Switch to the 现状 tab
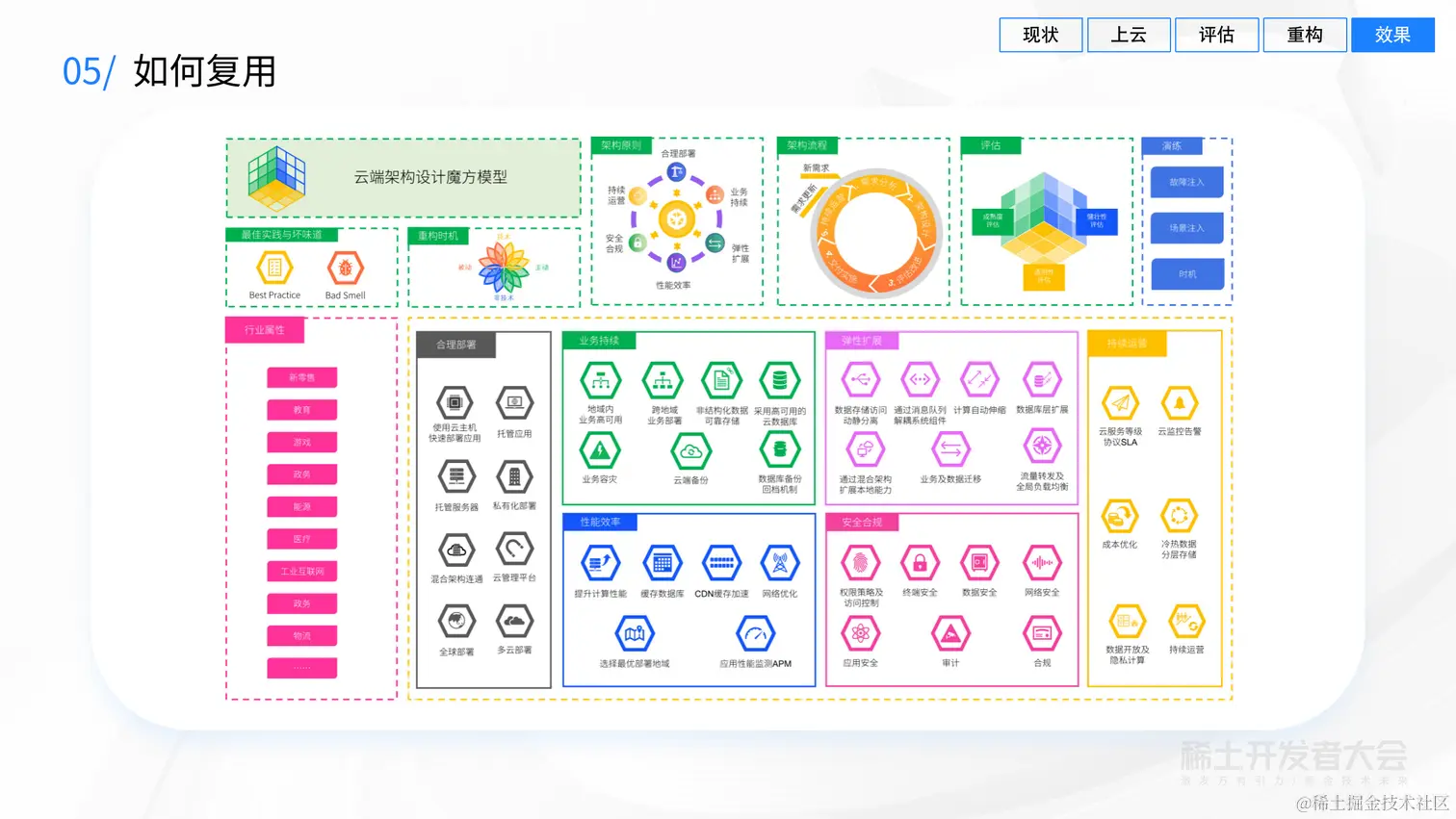The height and width of the screenshot is (819, 1456). coord(1040,35)
